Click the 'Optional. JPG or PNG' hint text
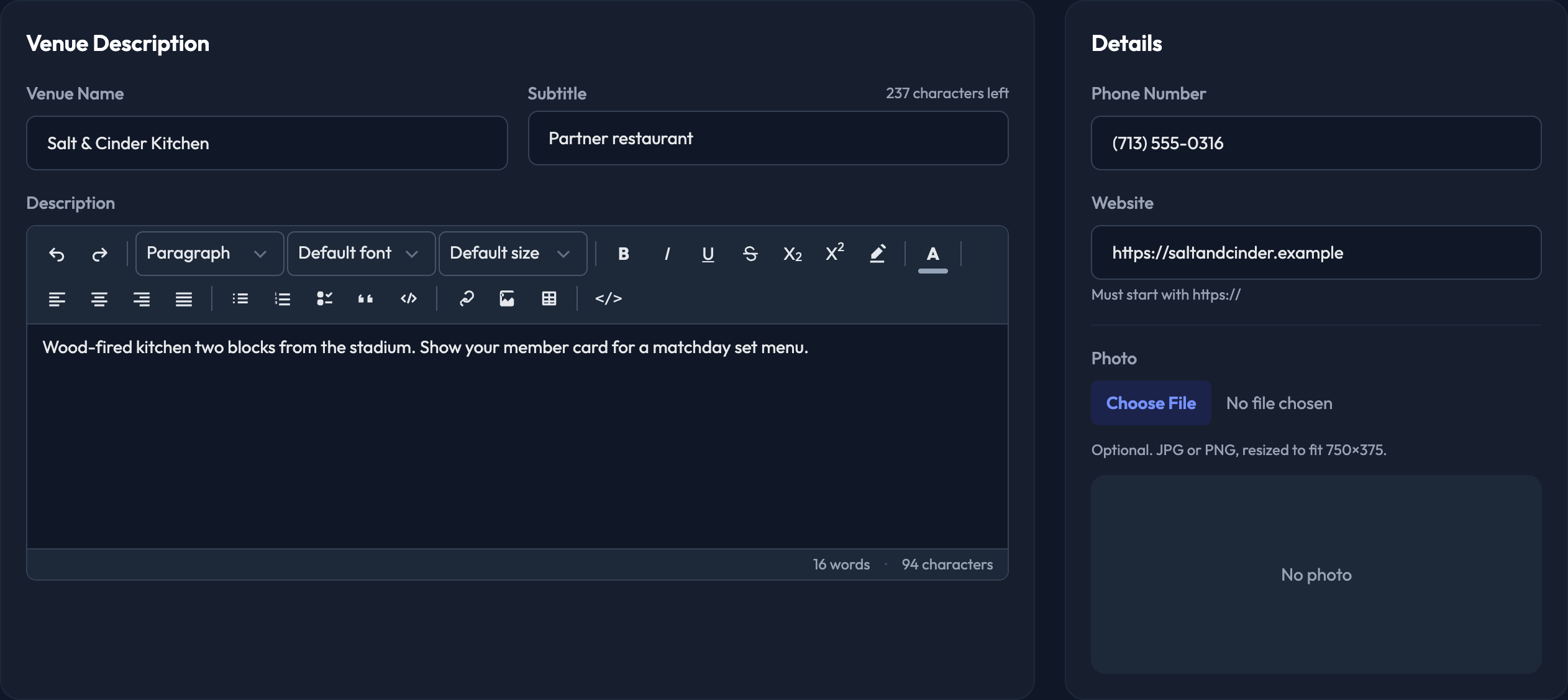Screen dimensions: 1568x700 click(1239, 450)
